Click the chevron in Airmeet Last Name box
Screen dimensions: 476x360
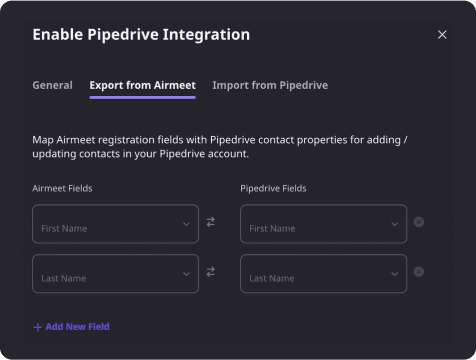pyautogui.click(x=186, y=274)
